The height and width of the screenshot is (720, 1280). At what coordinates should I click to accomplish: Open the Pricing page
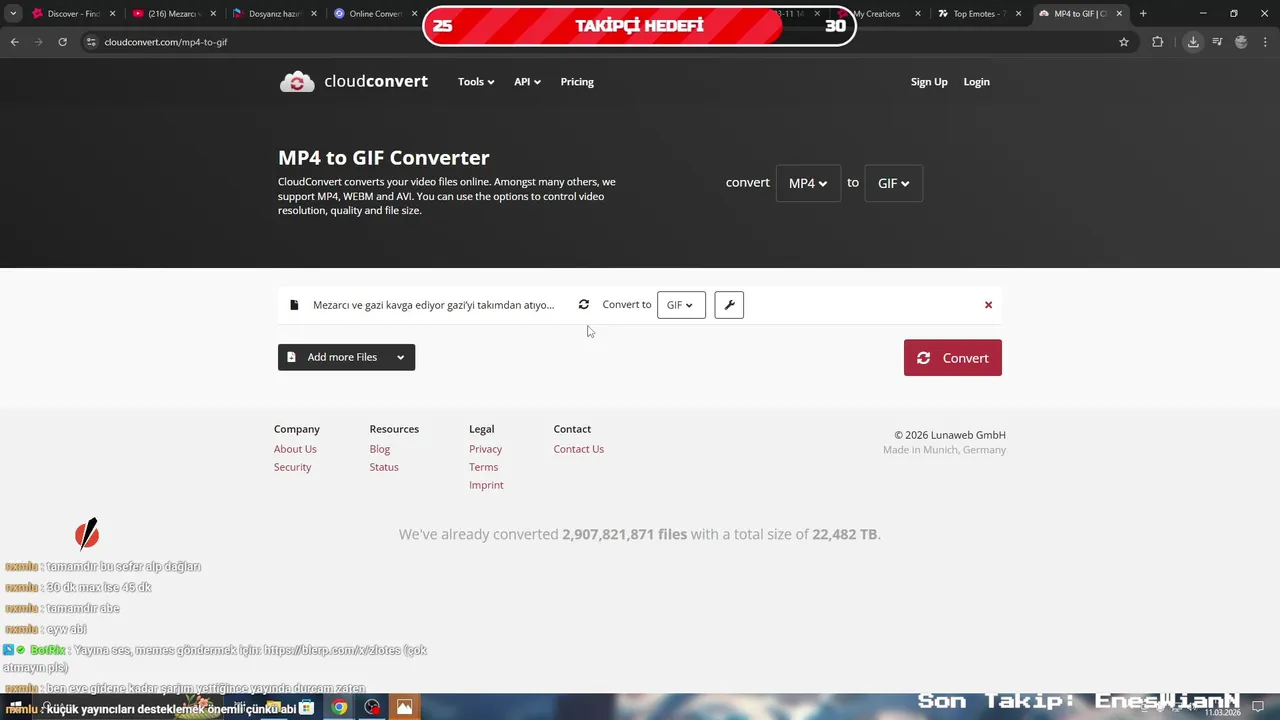(x=577, y=82)
